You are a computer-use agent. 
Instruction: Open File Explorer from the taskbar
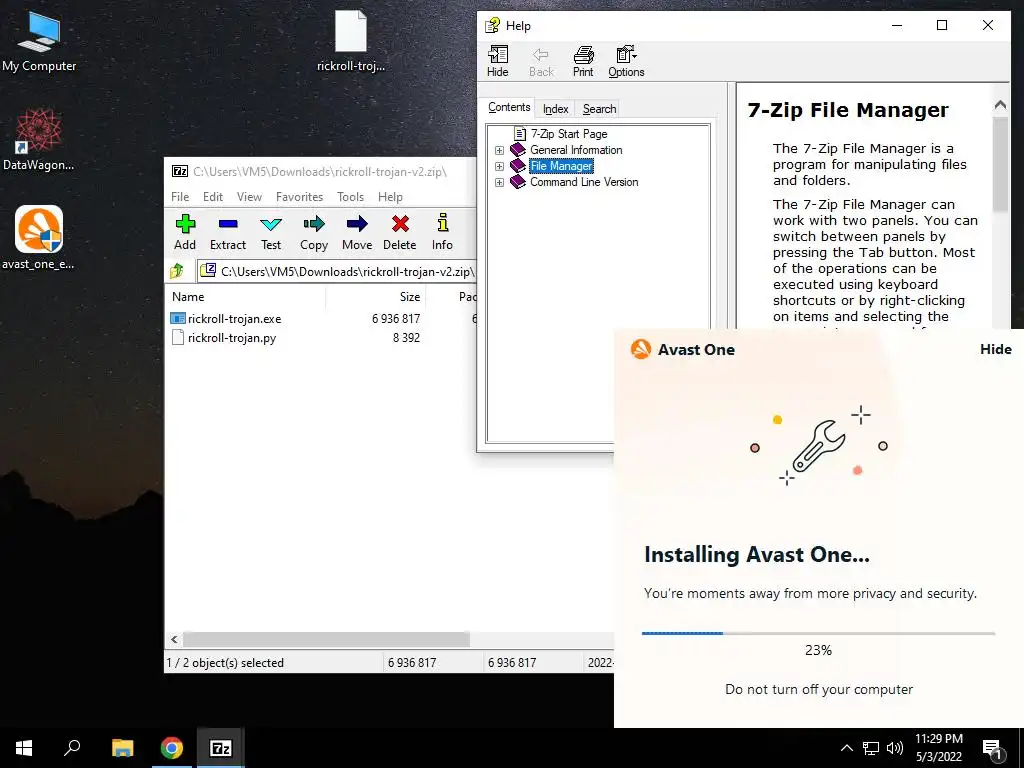coord(122,748)
